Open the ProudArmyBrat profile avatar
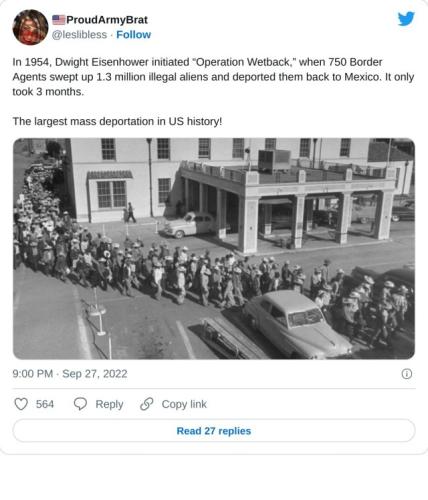 (x=30, y=27)
